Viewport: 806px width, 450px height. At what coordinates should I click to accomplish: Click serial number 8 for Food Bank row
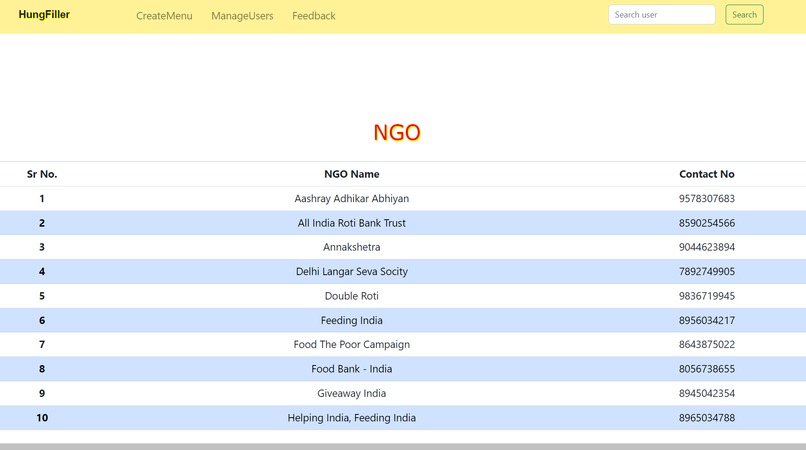coord(42,369)
